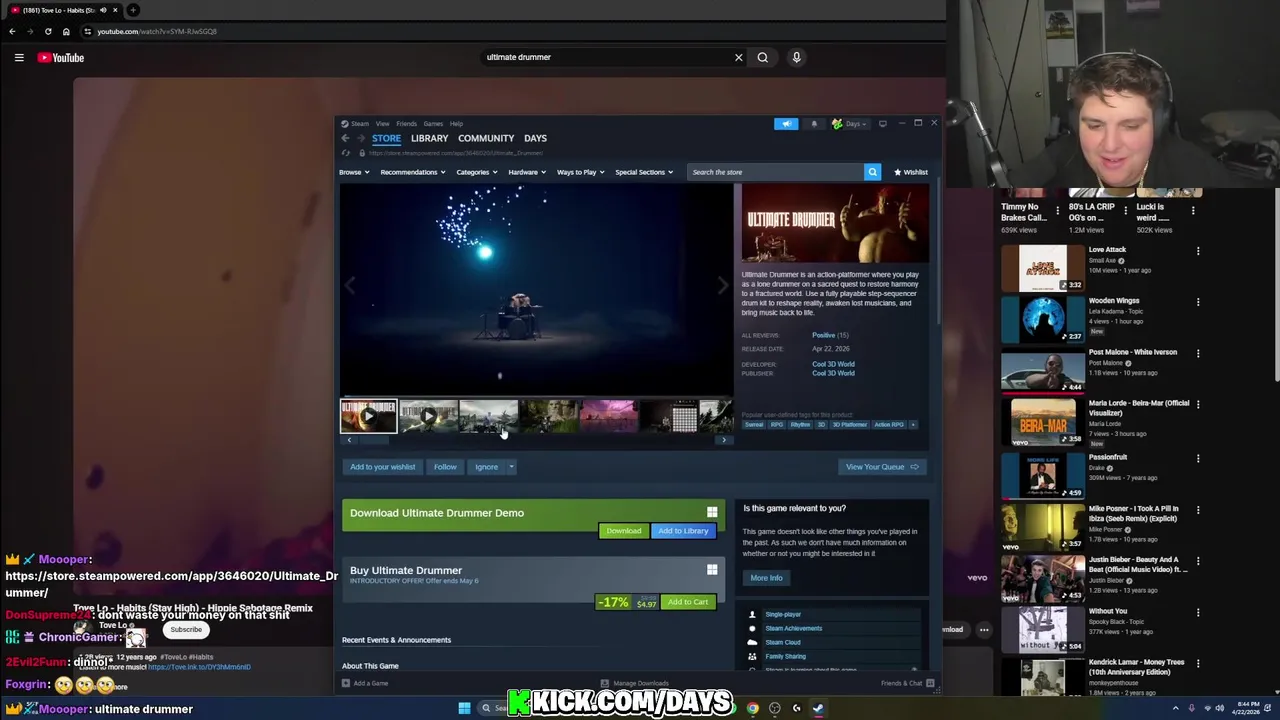
Task: Click Add to Library button
Action: (x=683, y=531)
